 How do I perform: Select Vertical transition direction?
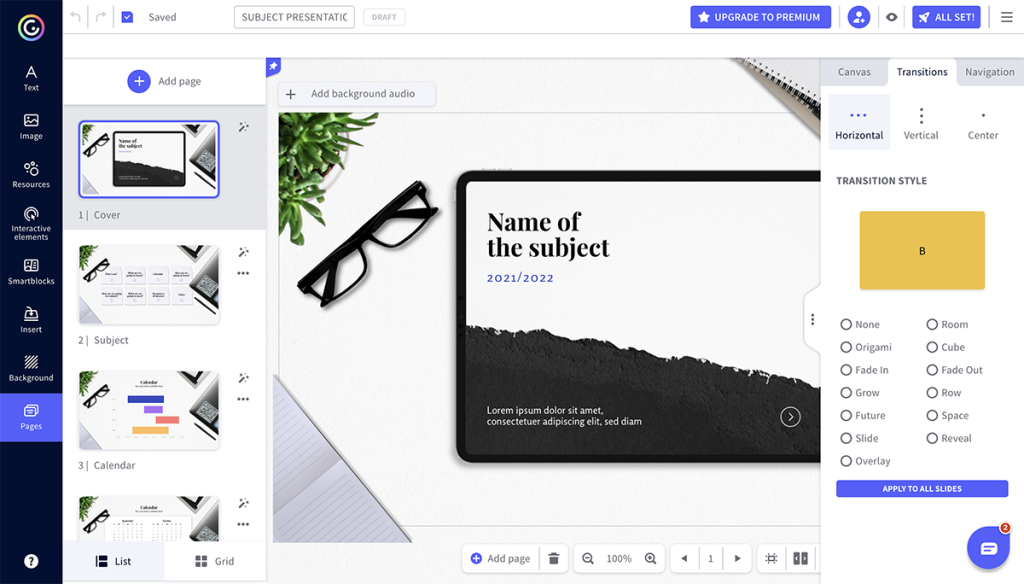pyautogui.click(x=921, y=123)
